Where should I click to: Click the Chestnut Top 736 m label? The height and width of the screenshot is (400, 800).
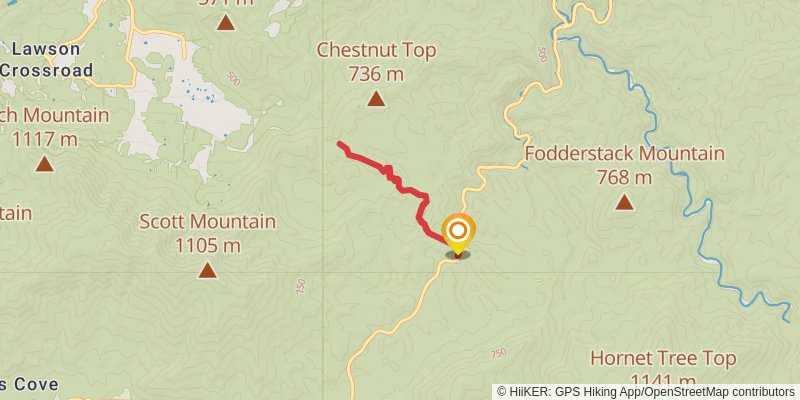(377, 62)
